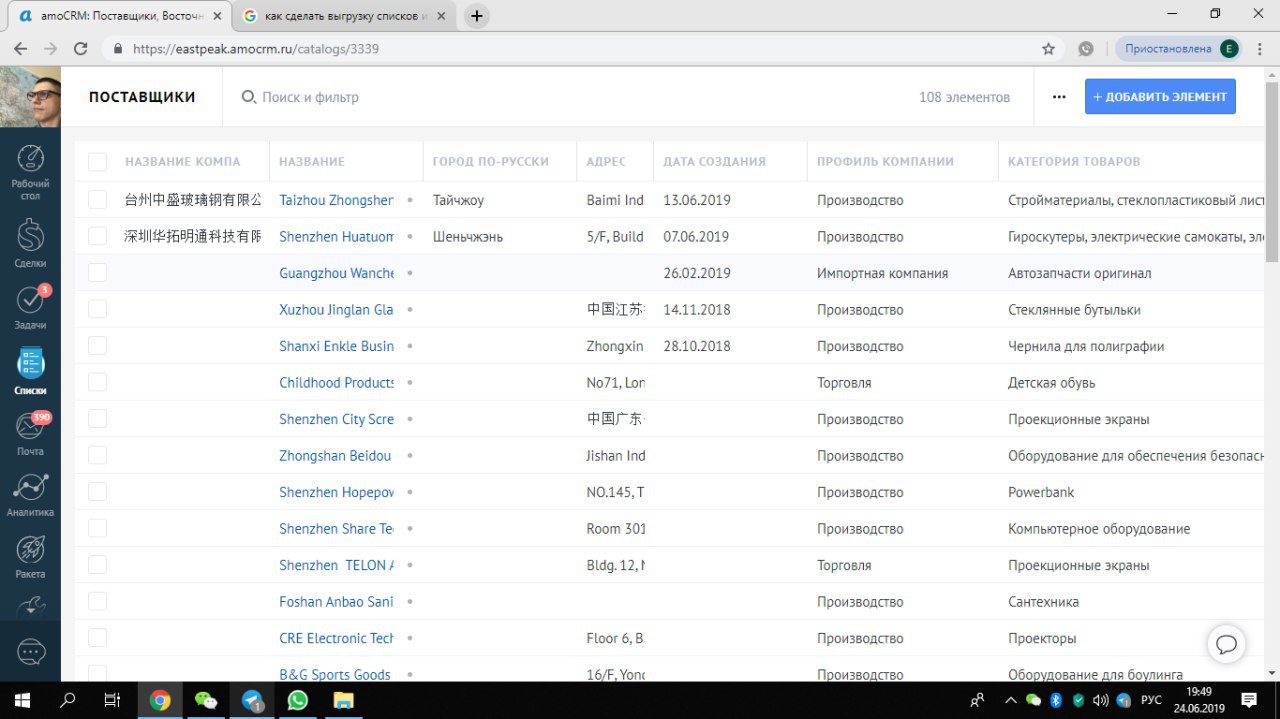Open Shenzhen Hopepov supplier link
Viewport: 1280px width, 719px height.
(x=336, y=492)
